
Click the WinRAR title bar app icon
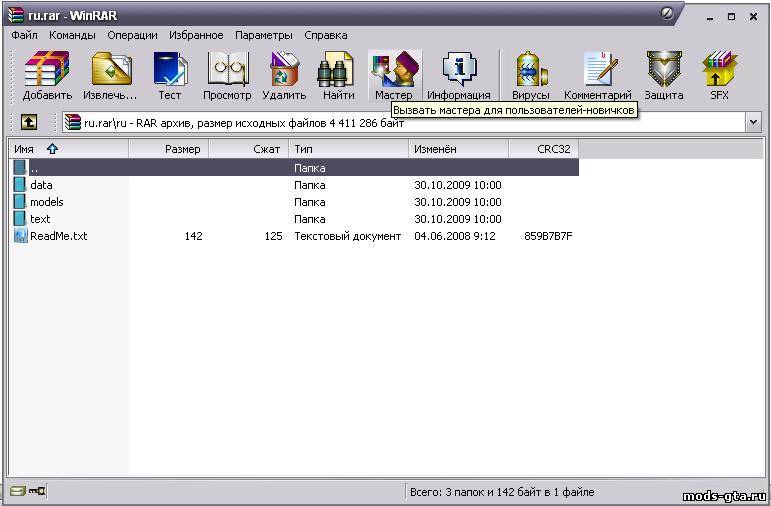(x=16, y=15)
